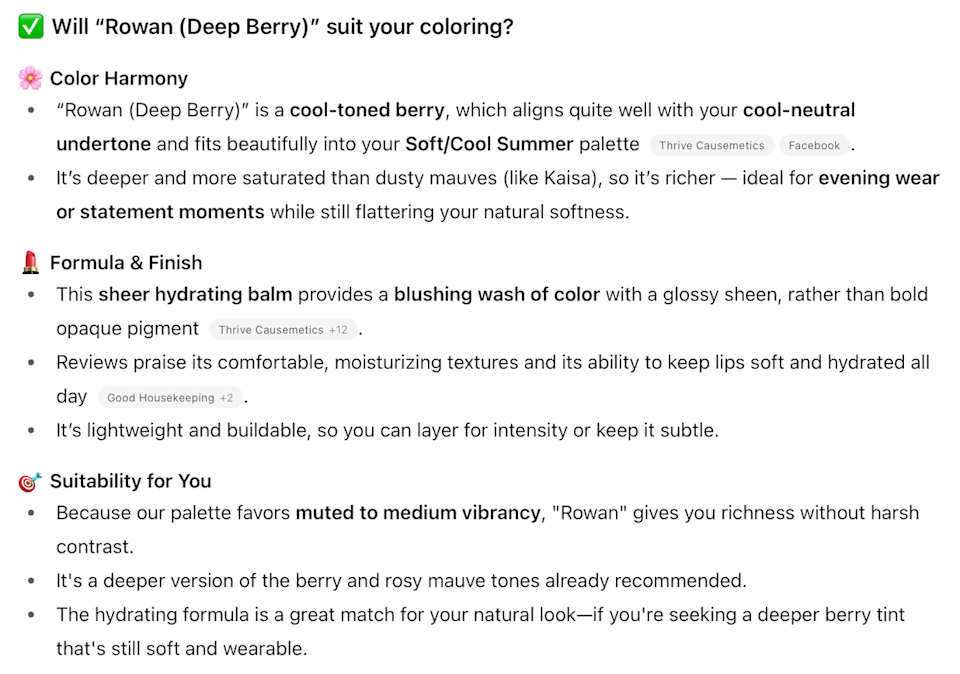Click the dart target emoji beside Suitability for You
The width and height of the screenshot is (960, 674).
coord(30,482)
